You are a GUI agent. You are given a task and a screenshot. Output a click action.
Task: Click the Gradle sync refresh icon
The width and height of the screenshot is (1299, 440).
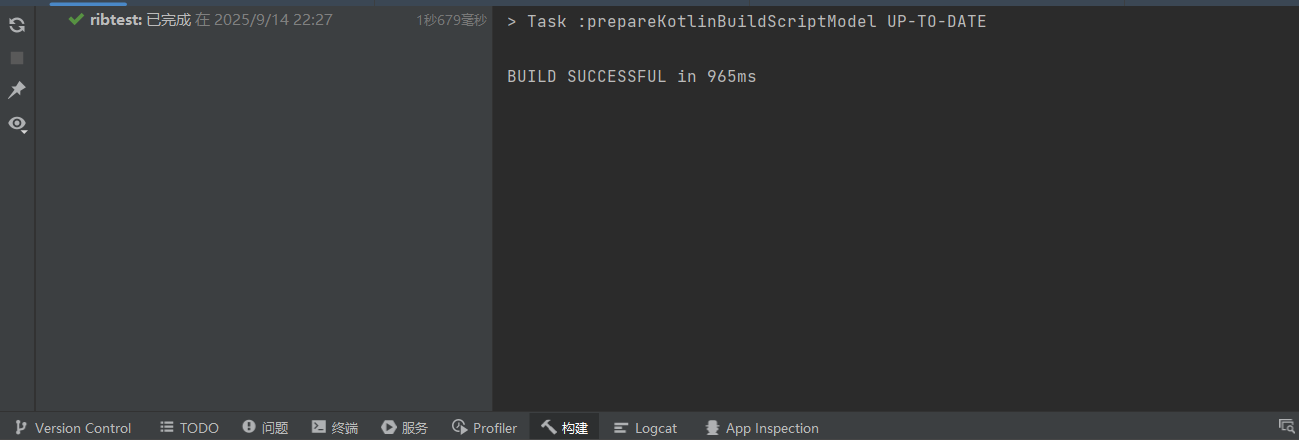point(17,25)
